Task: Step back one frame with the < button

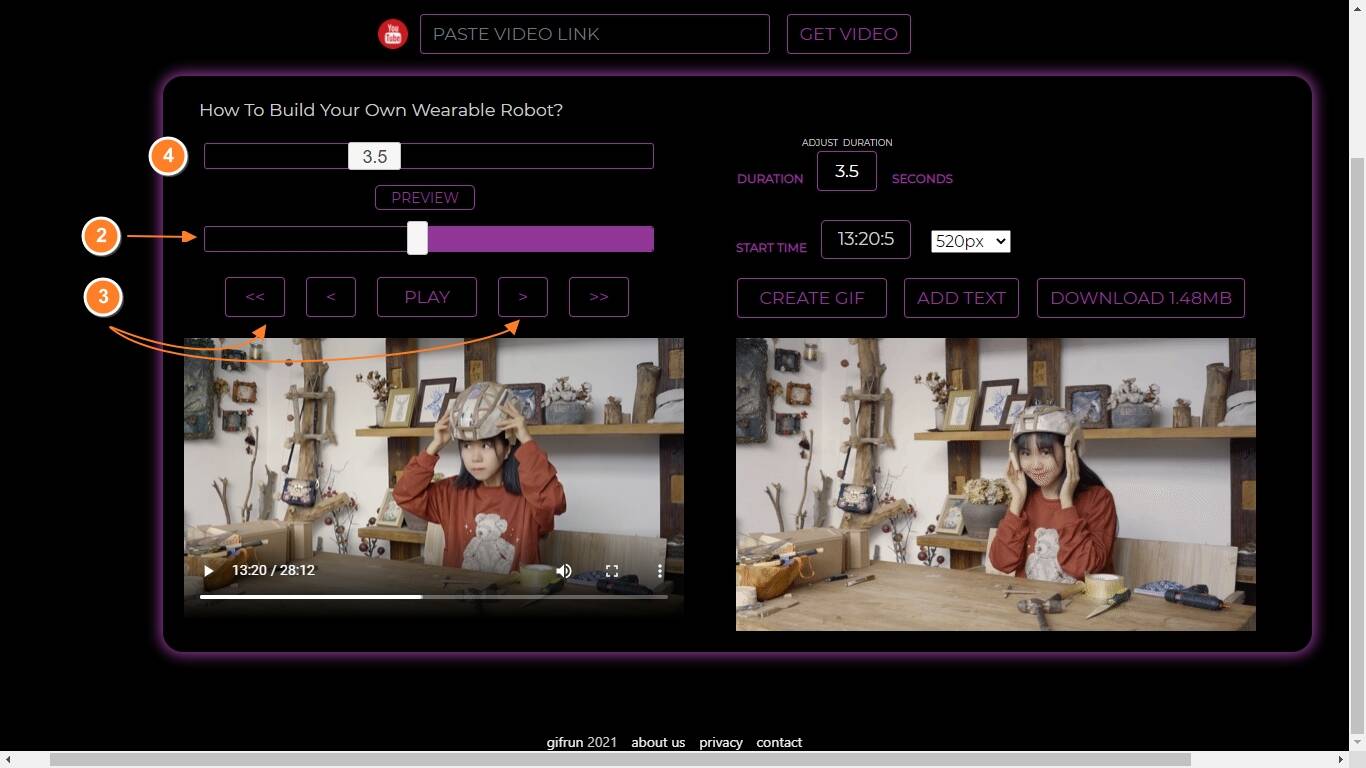Action: tap(330, 296)
